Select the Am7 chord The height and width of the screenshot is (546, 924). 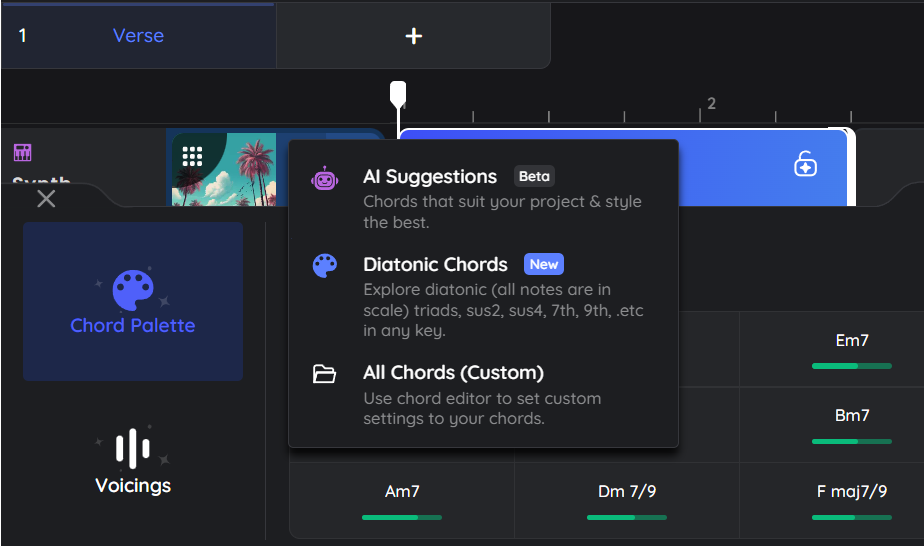click(x=402, y=491)
